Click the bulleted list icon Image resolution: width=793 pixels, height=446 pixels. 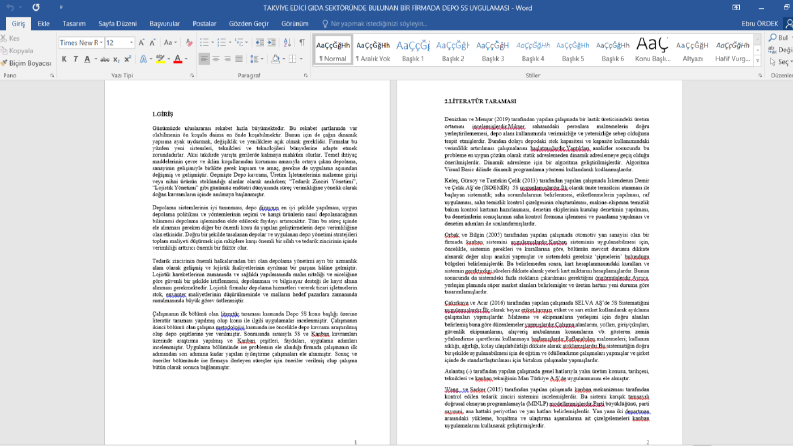click(x=204, y=42)
